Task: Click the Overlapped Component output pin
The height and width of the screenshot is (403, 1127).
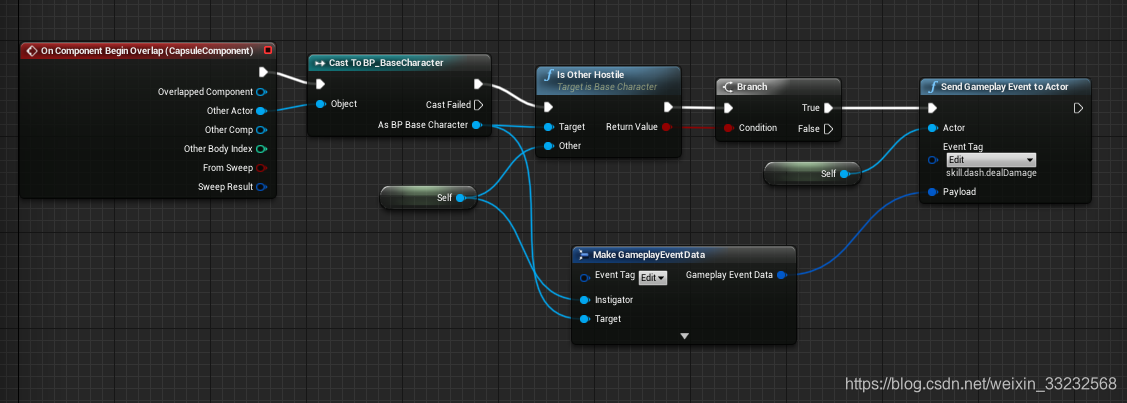Action: tap(262, 92)
